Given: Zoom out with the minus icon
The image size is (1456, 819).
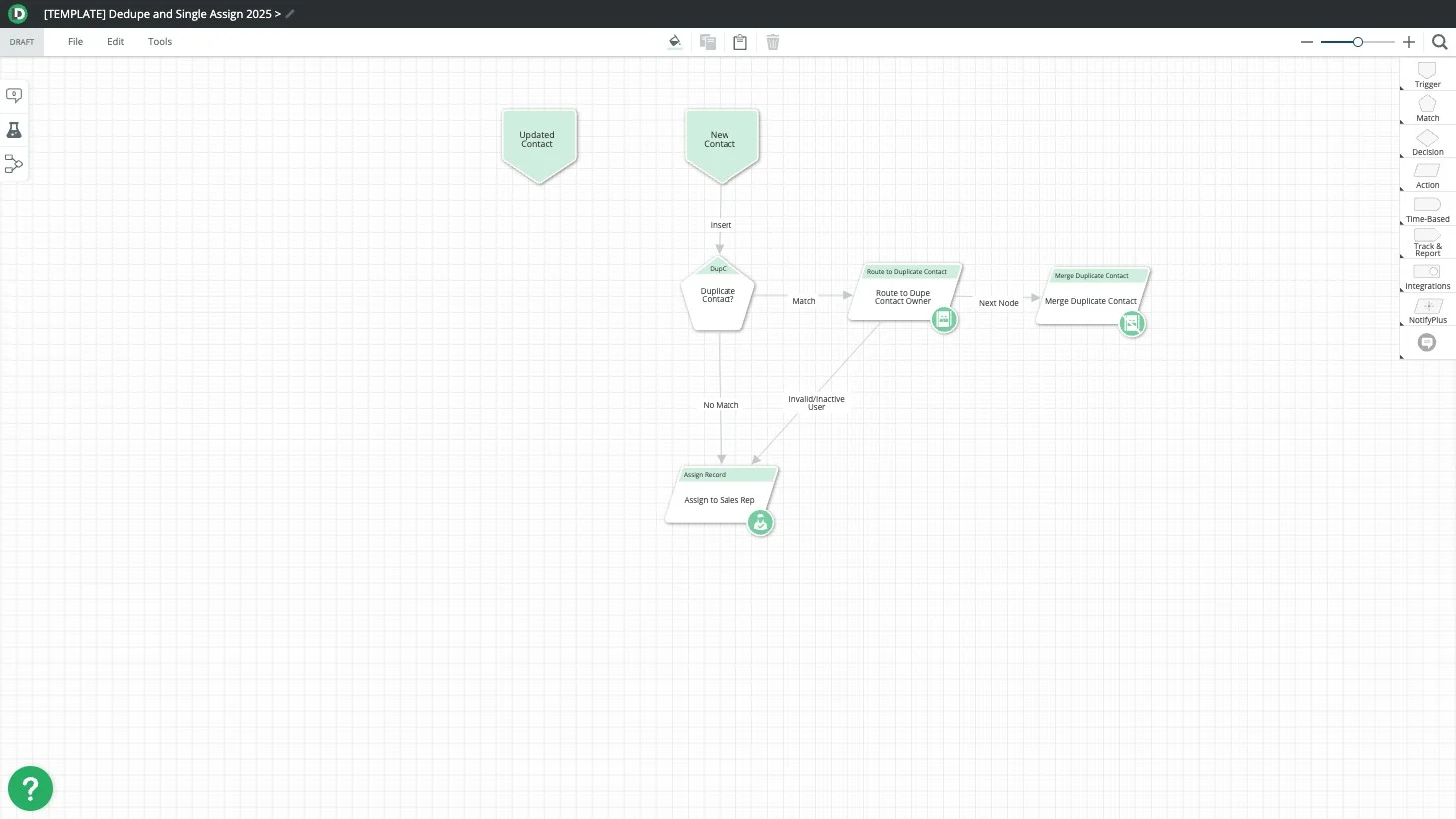Looking at the screenshot, I should 1307,42.
